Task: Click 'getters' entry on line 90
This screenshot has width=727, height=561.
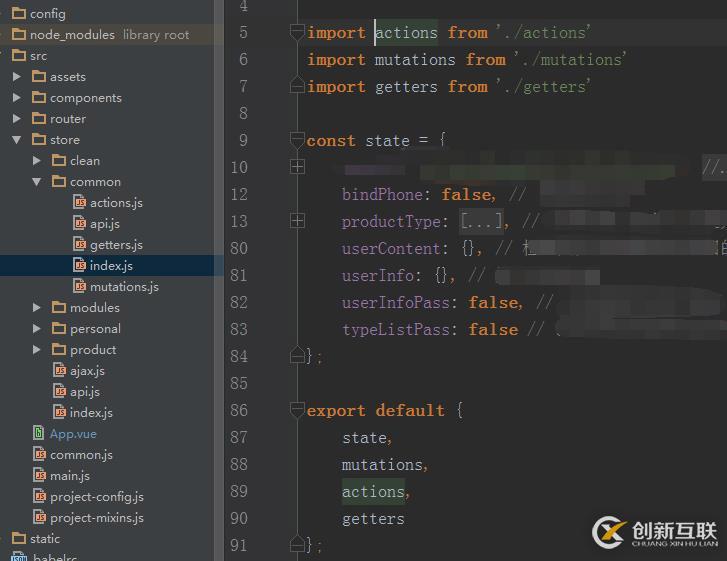Action: [373, 519]
